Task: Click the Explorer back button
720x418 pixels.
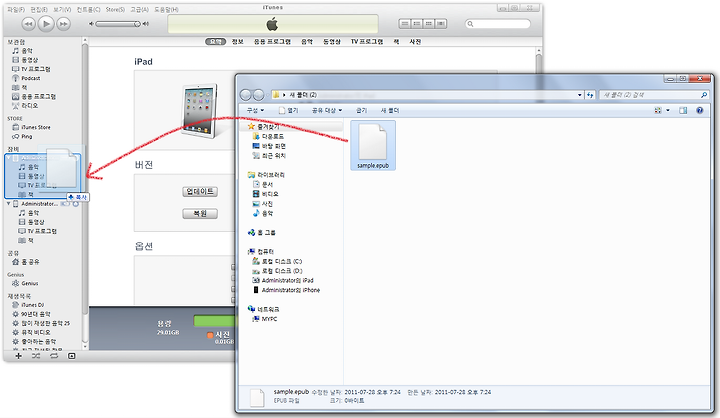Action: coord(246,95)
